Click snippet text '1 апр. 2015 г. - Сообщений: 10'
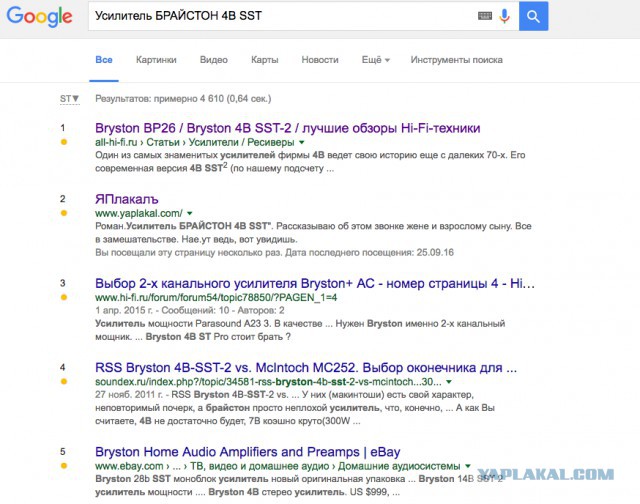Screen dimensions: 640x504 pyautogui.click(x=162, y=311)
